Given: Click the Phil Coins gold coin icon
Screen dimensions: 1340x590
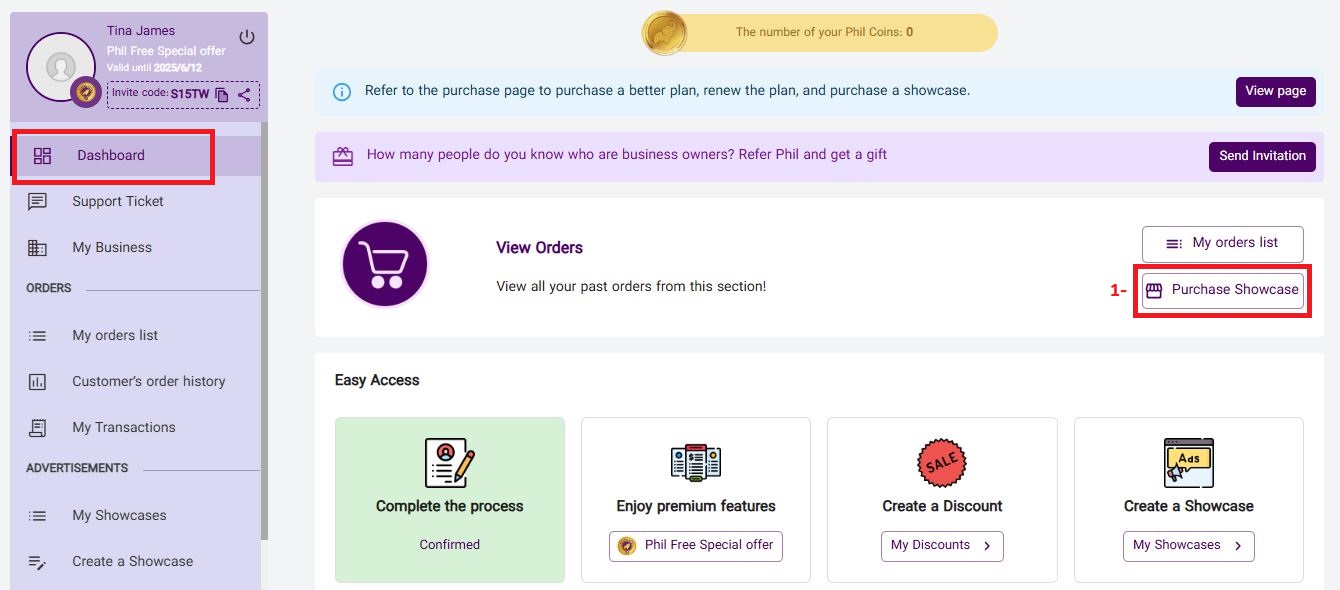Looking at the screenshot, I should pyautogui.click(x=664, y=33).
